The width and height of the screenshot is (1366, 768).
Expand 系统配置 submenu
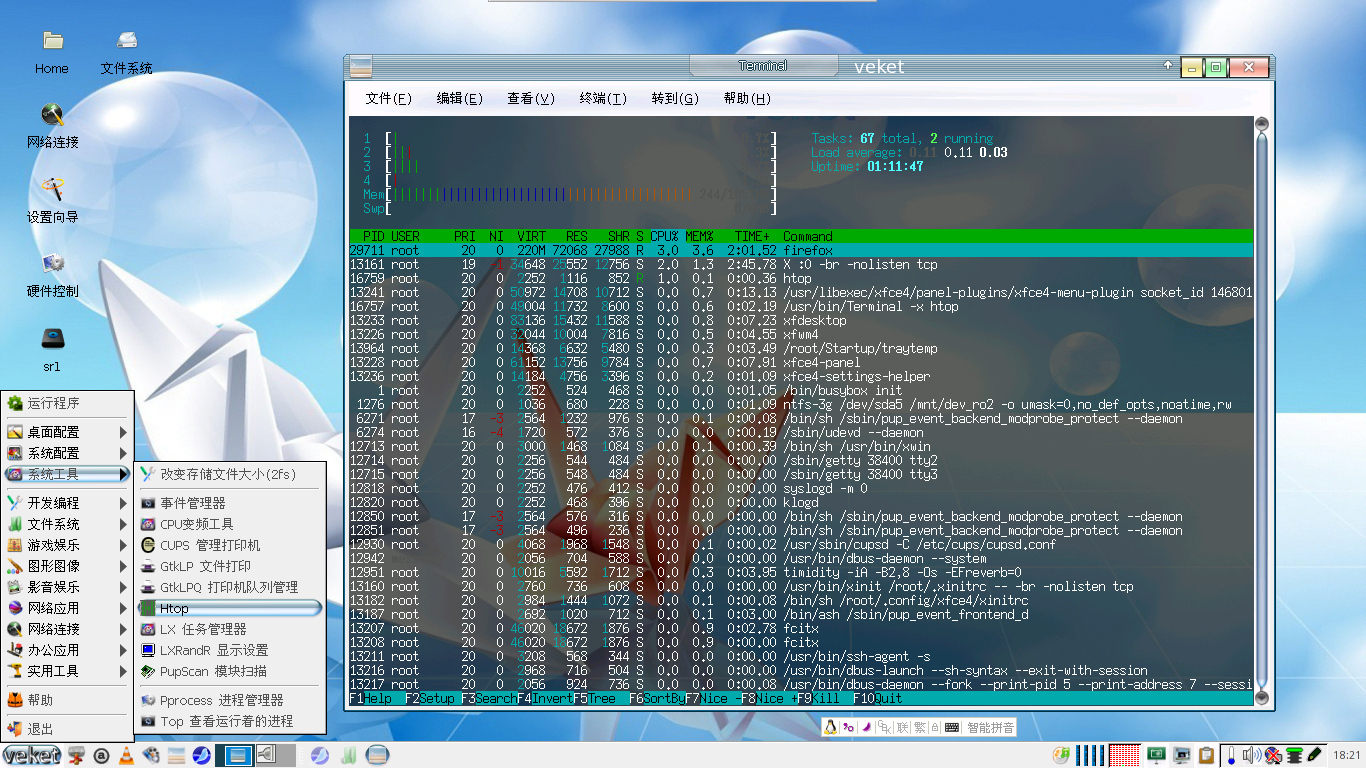click(x=68, y=453)
